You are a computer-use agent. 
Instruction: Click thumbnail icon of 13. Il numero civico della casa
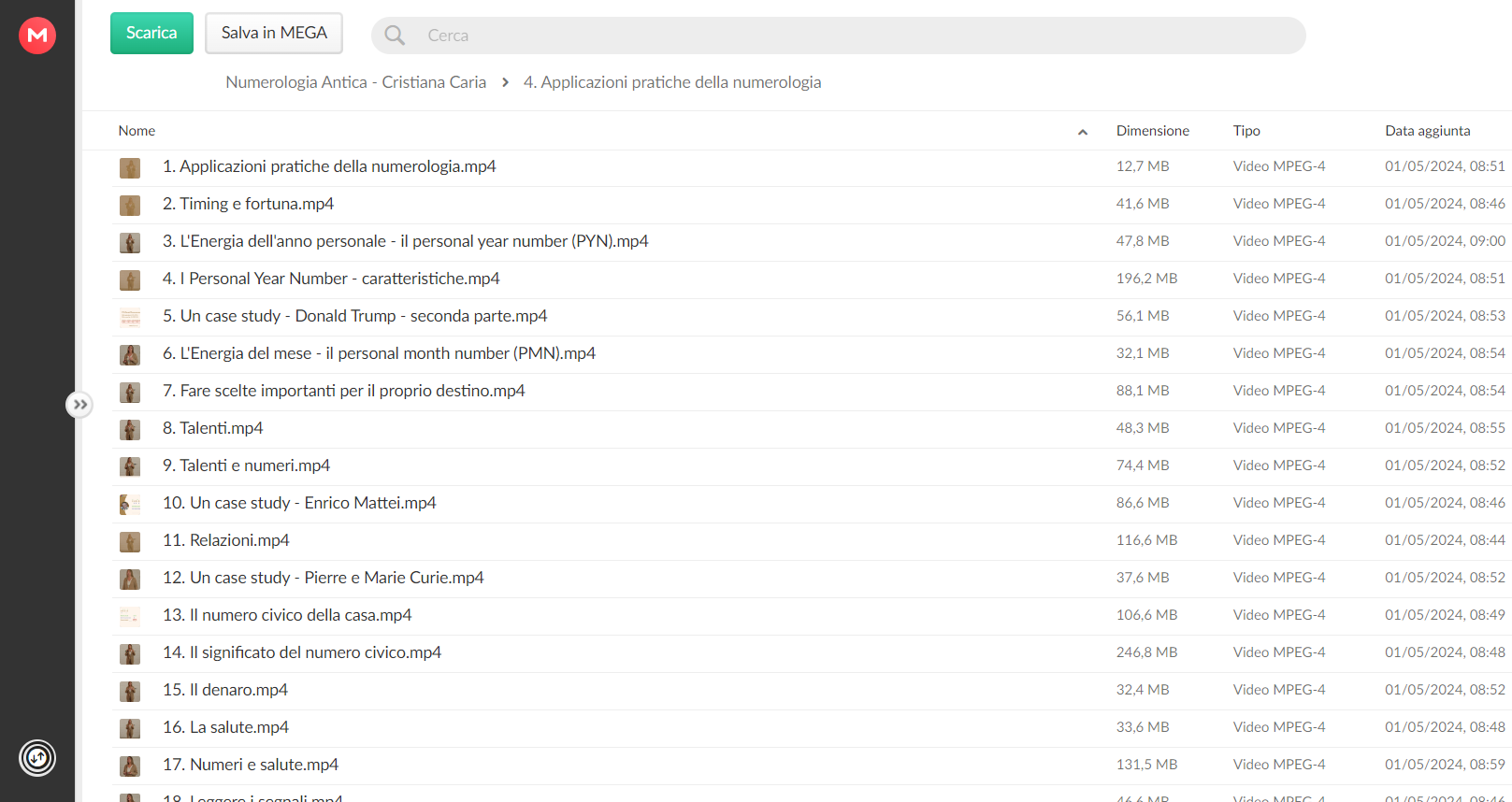pyautogui.click(x=130, y=616)
